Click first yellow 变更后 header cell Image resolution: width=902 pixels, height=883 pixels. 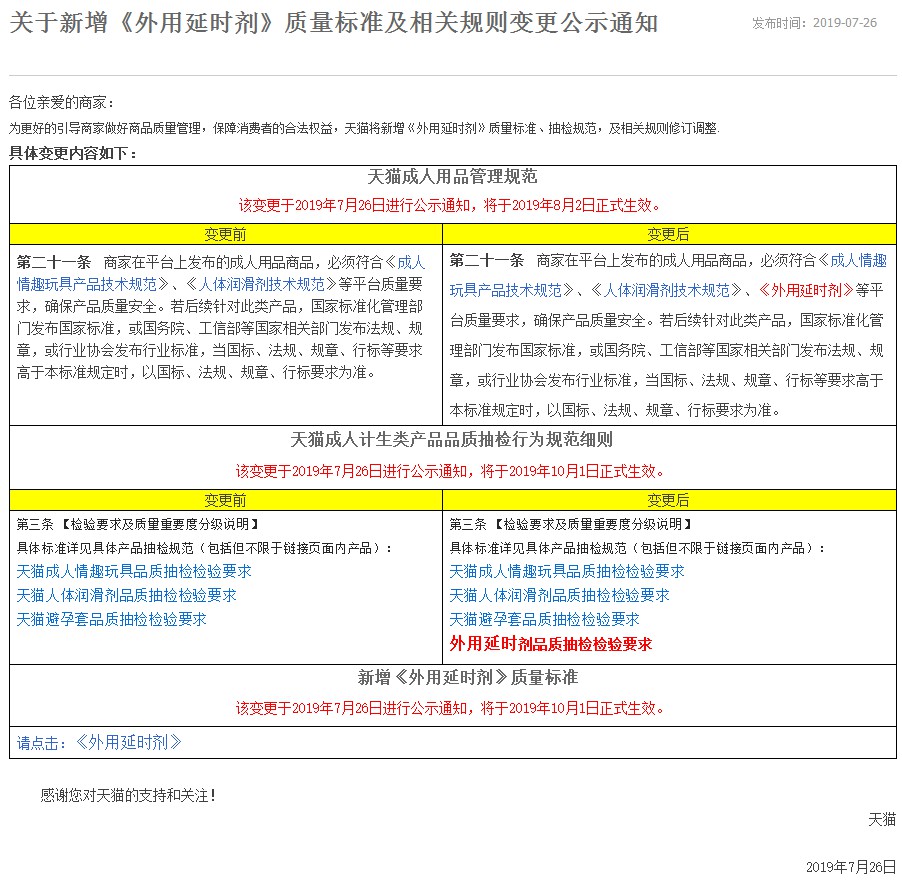pos(669,234)
